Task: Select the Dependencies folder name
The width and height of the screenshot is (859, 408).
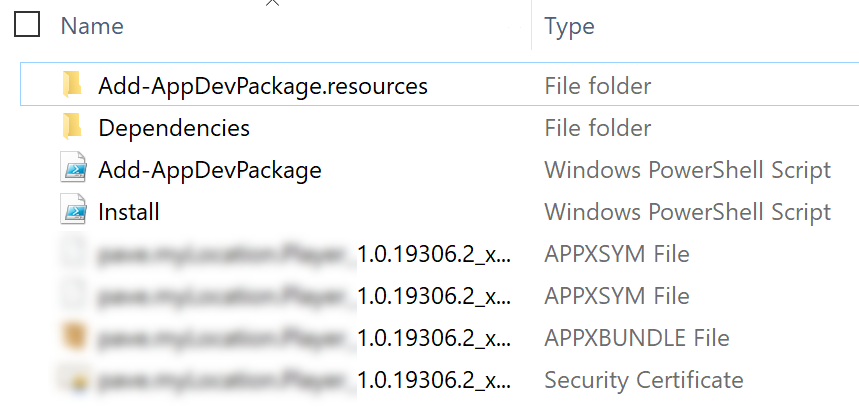Action: click(x=174, y=128)
